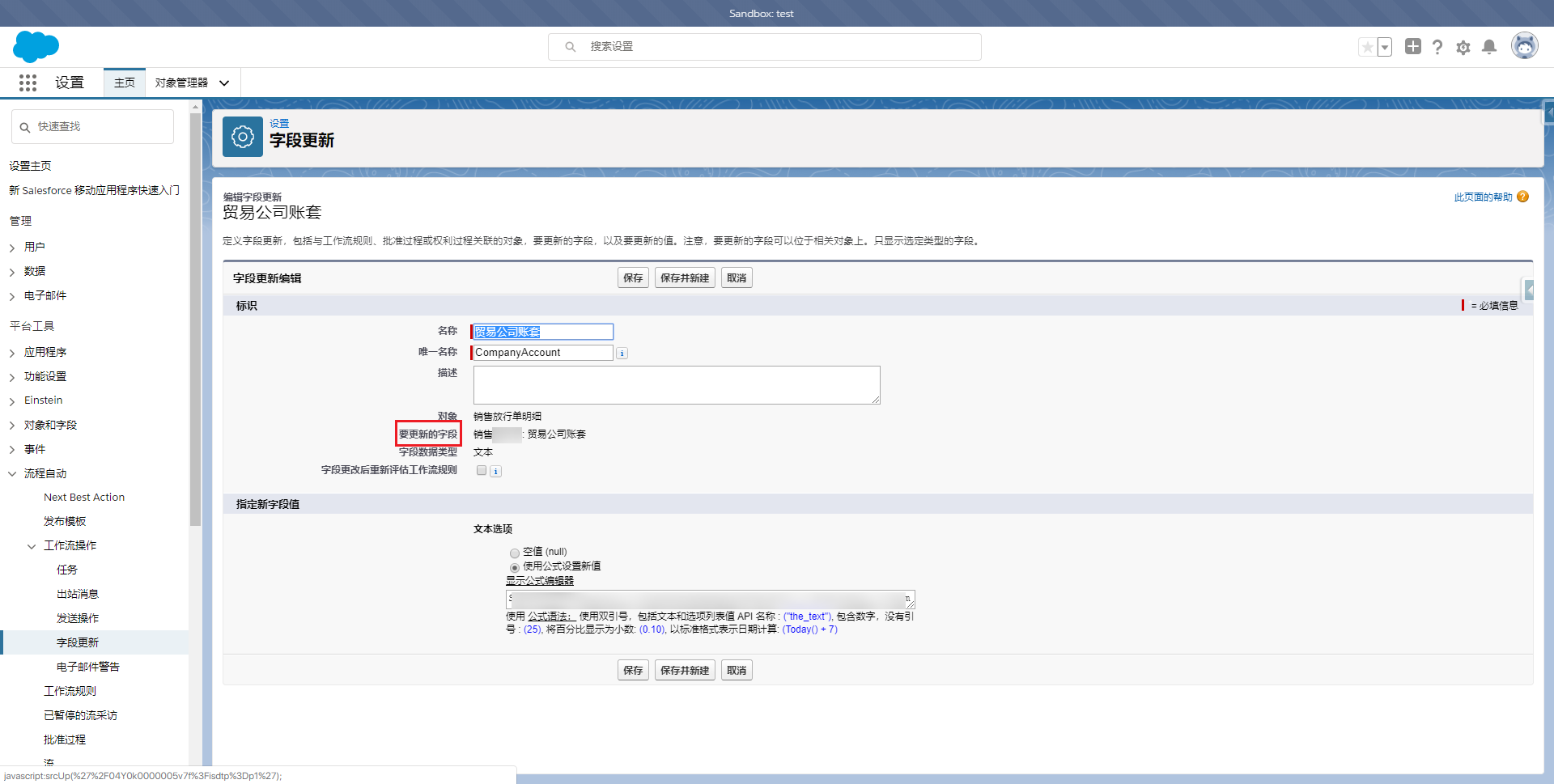
Task: Open 工作流规则 in the sidebar
Action: click(70, 691)
